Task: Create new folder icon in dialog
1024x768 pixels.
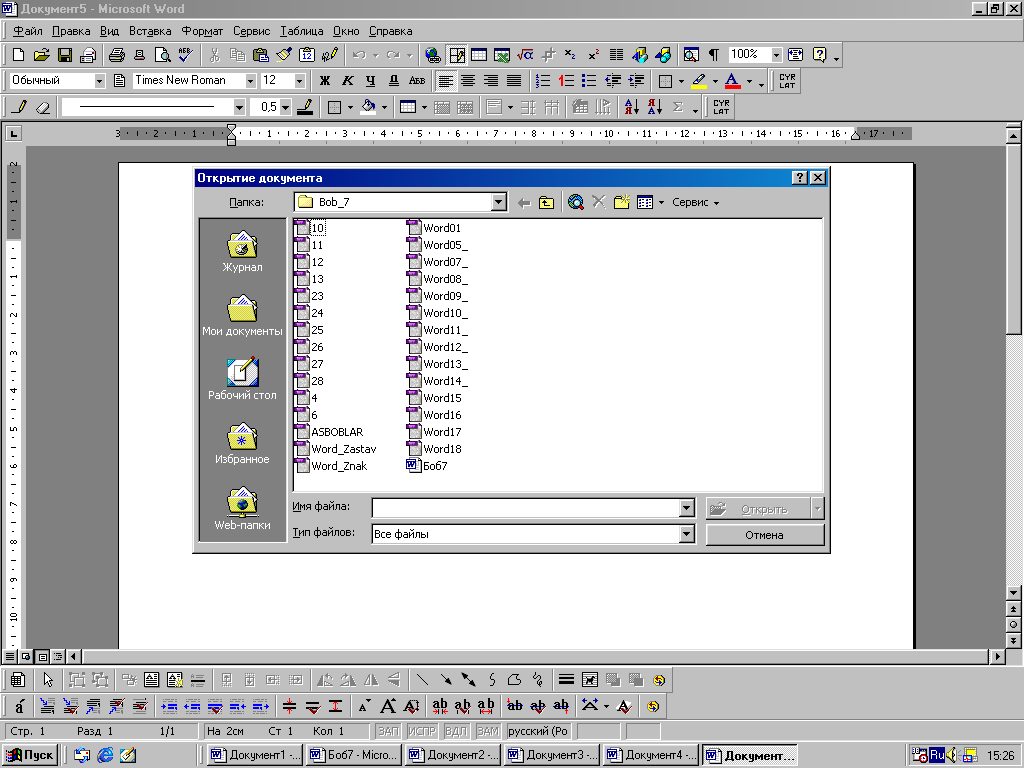Action: pyautogui.click(x=622, y=202)
